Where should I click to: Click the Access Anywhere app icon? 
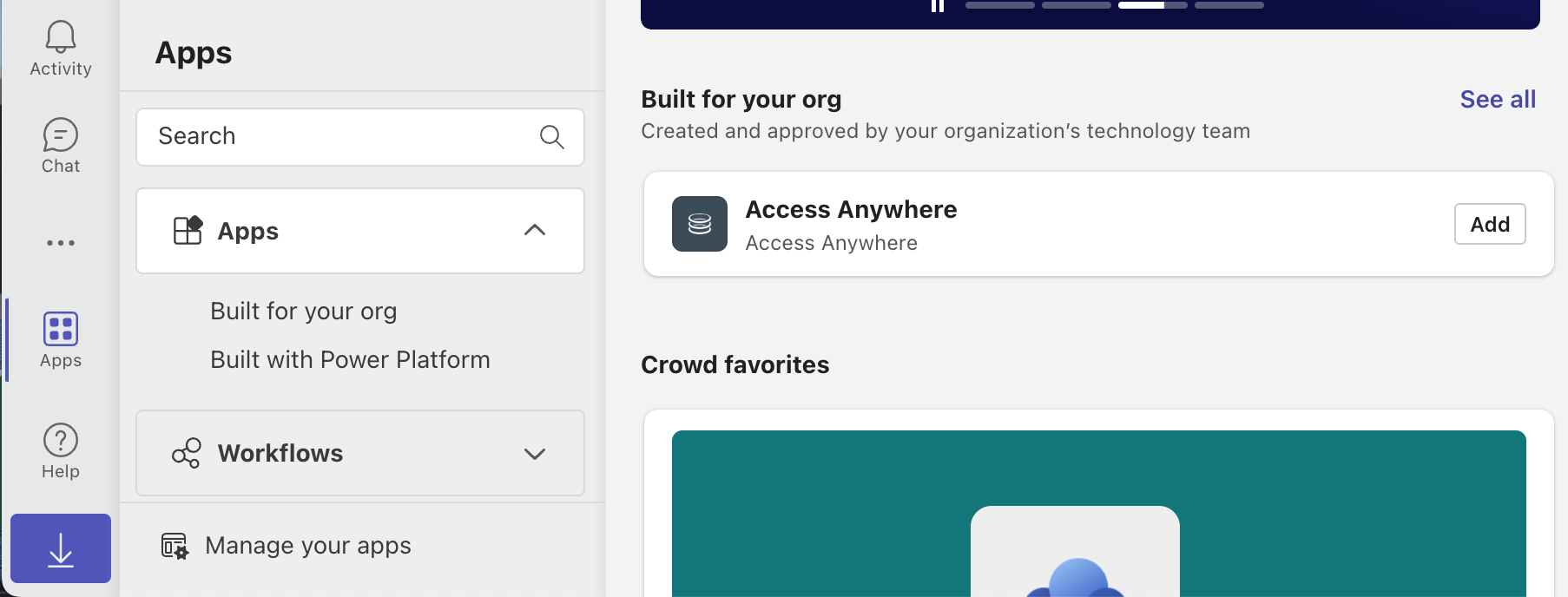tap(699, 224)
